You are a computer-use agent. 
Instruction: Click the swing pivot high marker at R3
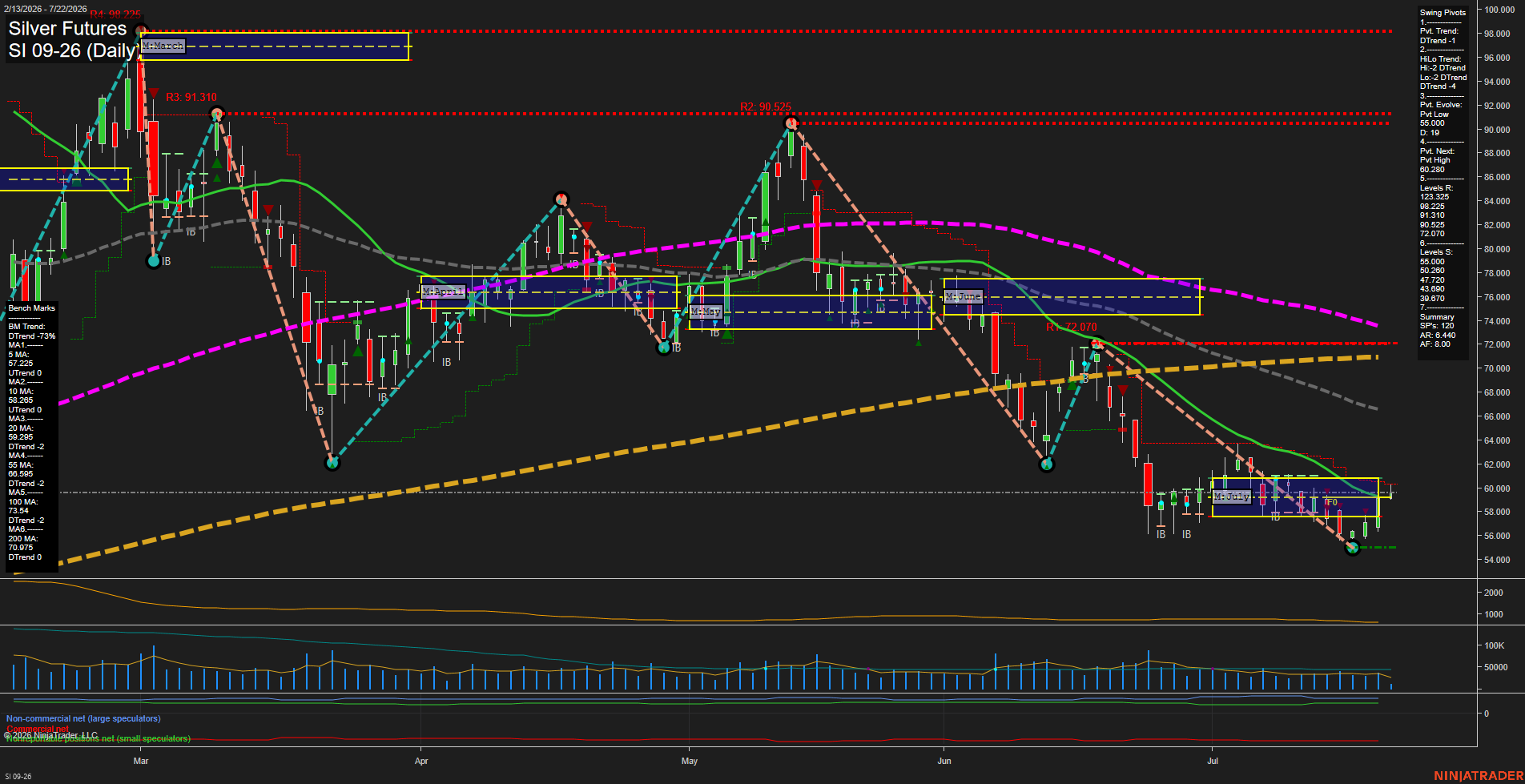215,114
